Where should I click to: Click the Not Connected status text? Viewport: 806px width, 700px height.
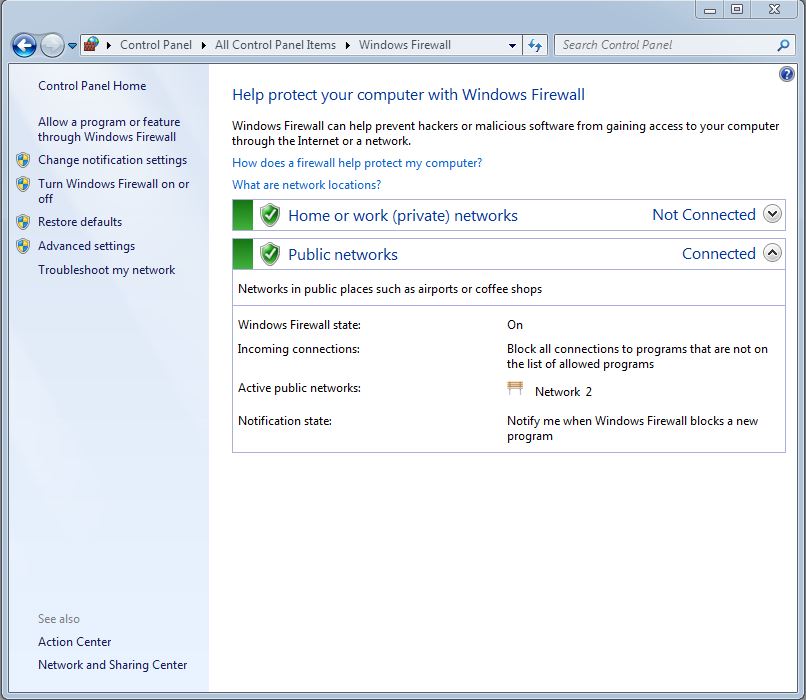(704, 215)
